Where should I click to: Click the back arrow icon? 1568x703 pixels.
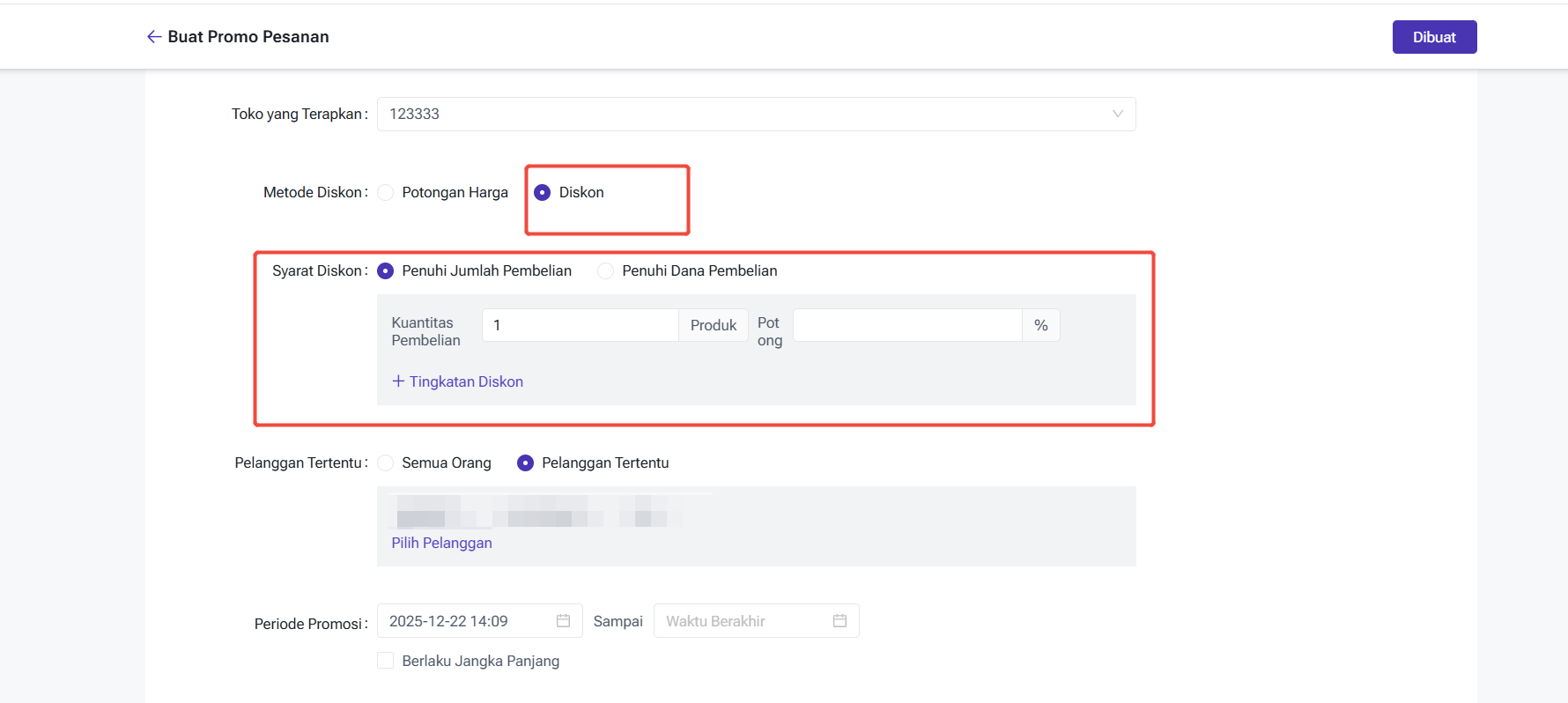(x=153, y=37)
